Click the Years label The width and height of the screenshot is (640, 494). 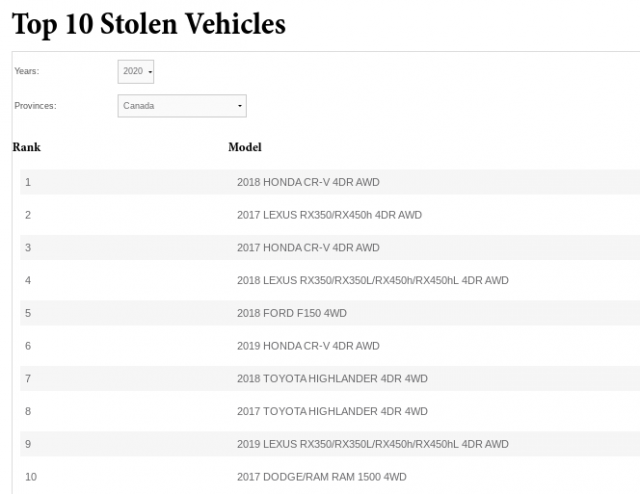[27, 71]
